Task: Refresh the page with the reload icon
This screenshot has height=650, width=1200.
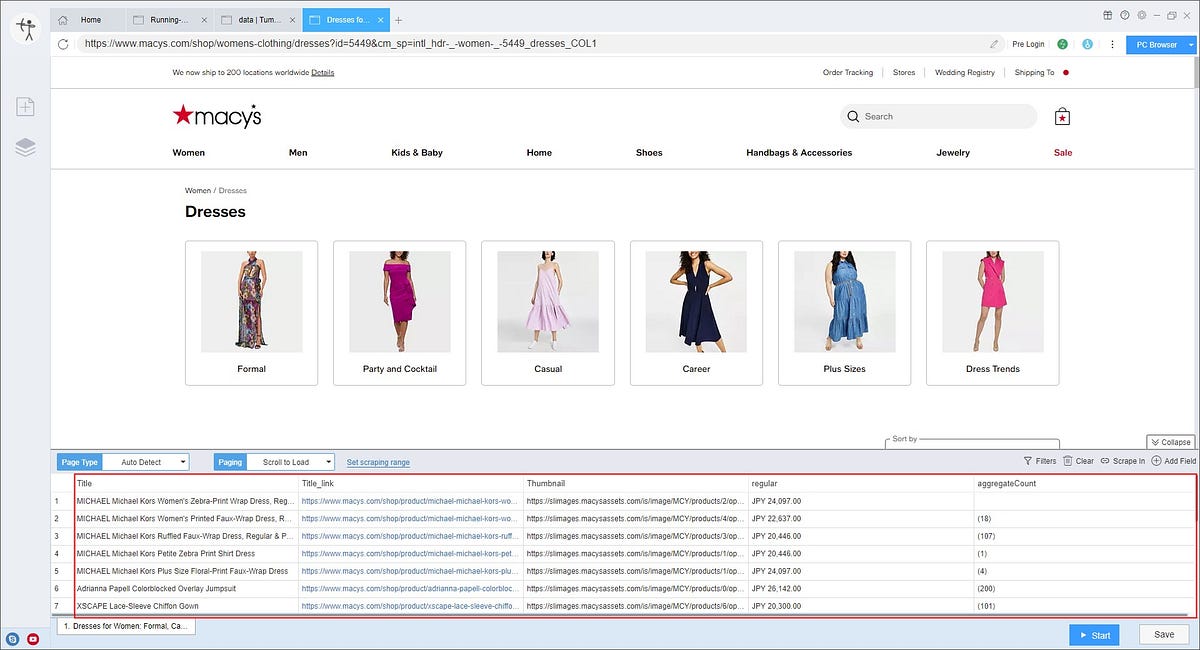Action: tap(62, 44)
